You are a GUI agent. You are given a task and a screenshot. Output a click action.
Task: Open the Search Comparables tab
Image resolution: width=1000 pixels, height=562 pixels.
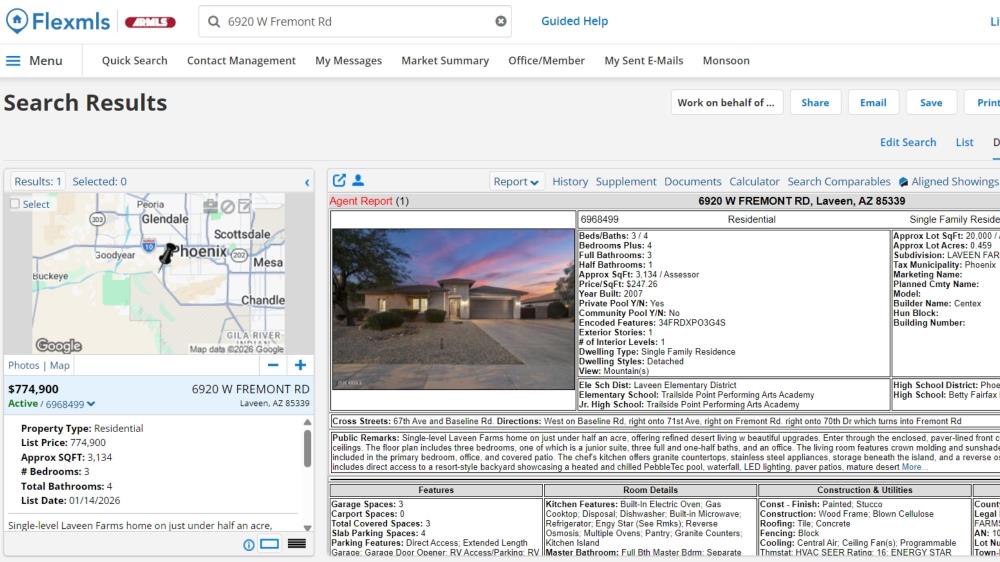pos(838,182)
